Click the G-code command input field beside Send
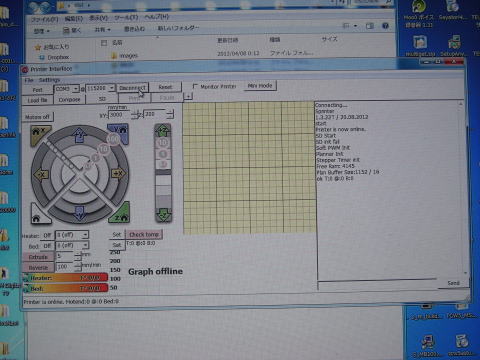 click(x=377, y=283)
